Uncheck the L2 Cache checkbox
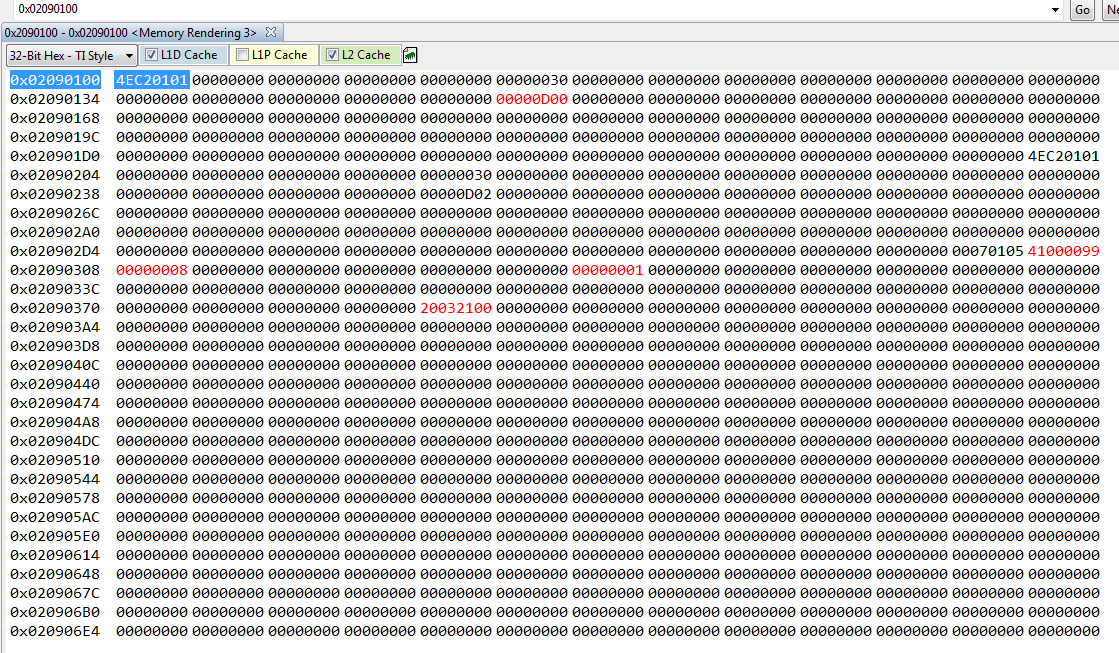The image size is (1119, 653). (x=333, y=55)
